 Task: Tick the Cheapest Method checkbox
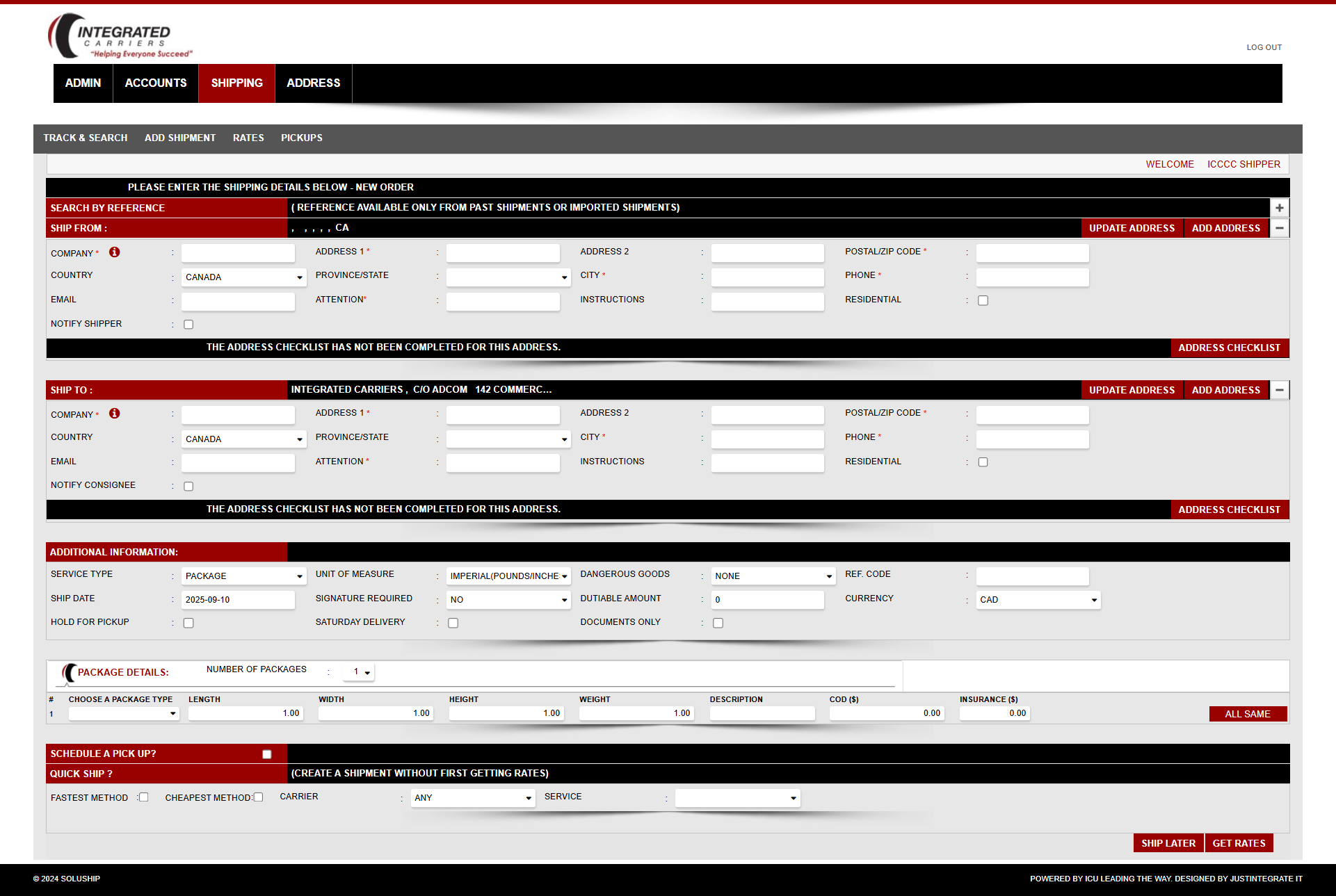tap(259, 797)
